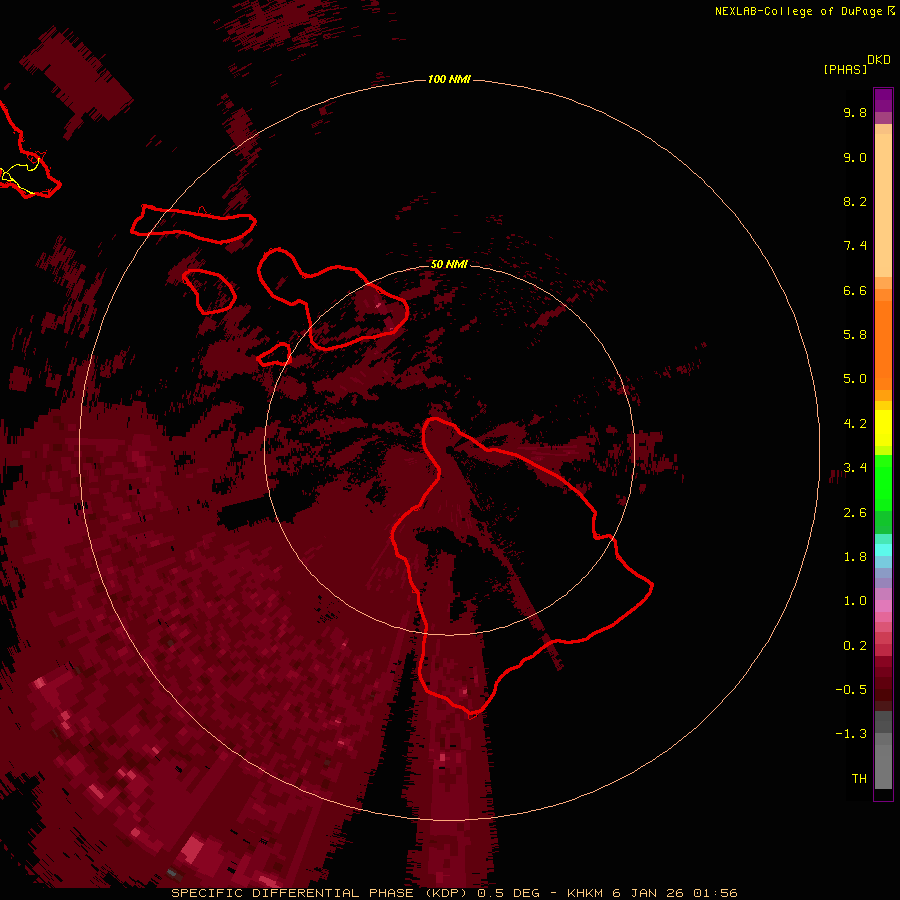Viewport: 900px width, 900px height.
Task: Click the 50 NMI range ring label
Action: click(x=449, y=264)
